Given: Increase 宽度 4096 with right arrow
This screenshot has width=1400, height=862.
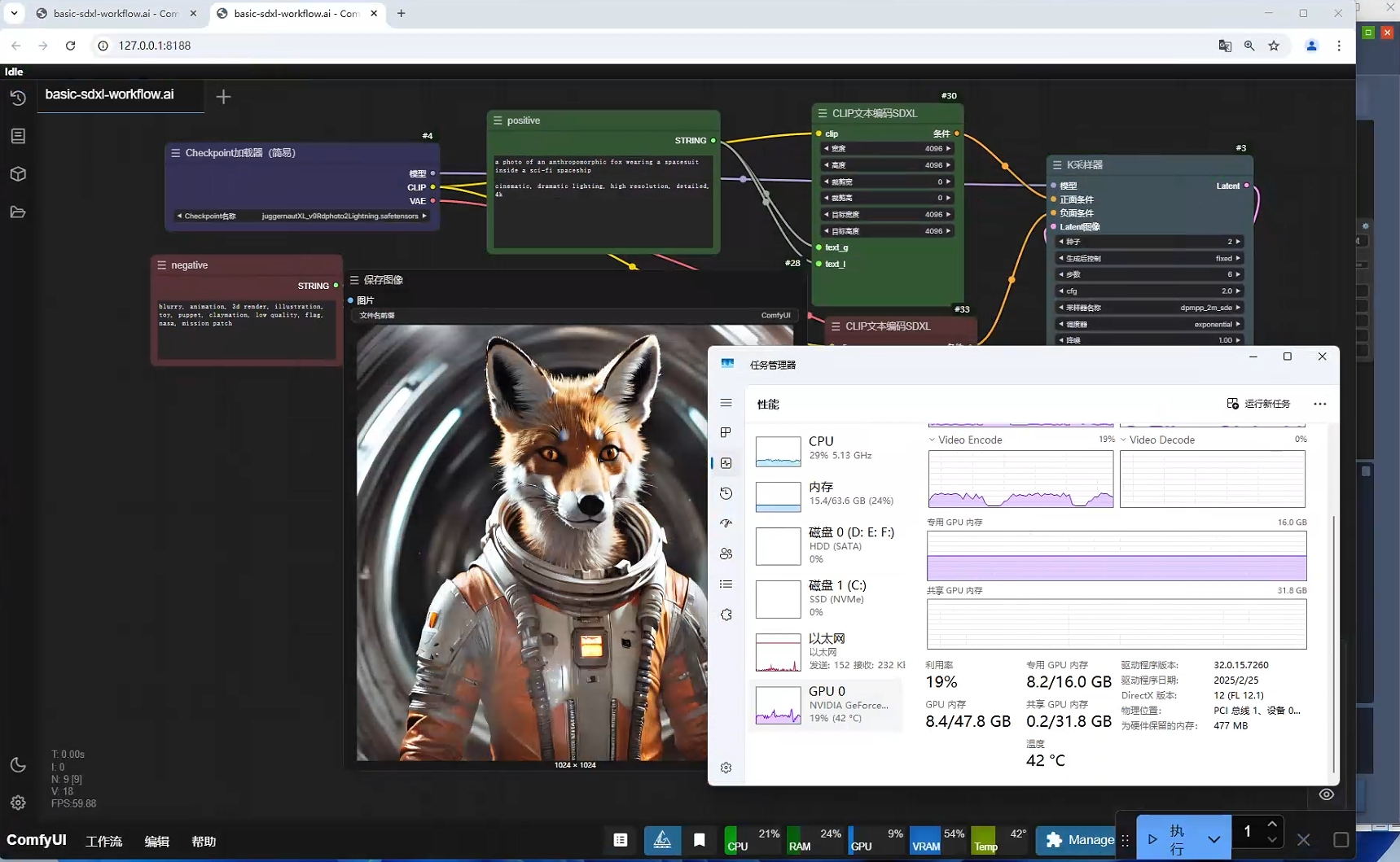Looking at the screenshot, I should (948, 148).
